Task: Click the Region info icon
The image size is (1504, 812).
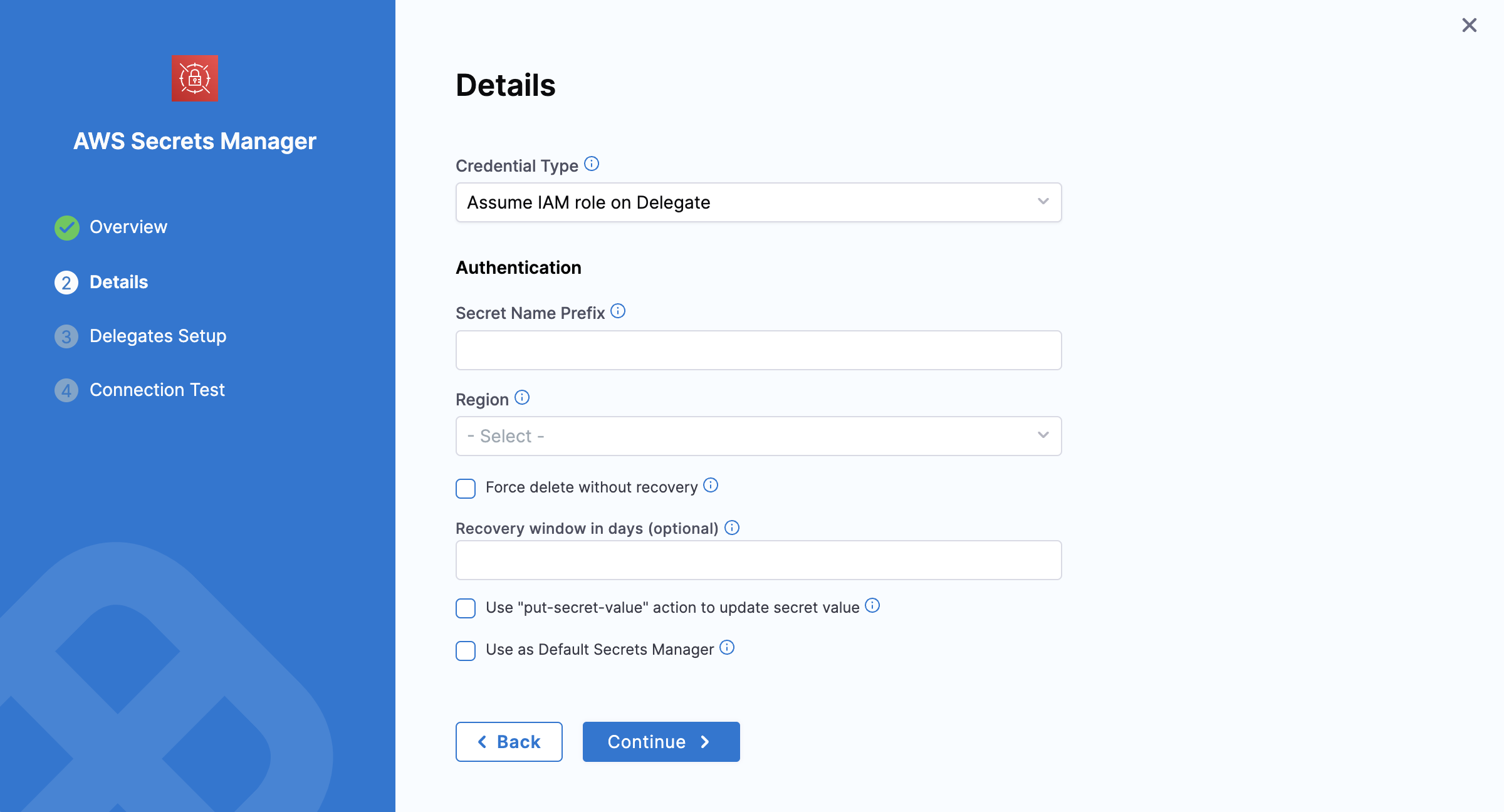Action: coord(522,398)
